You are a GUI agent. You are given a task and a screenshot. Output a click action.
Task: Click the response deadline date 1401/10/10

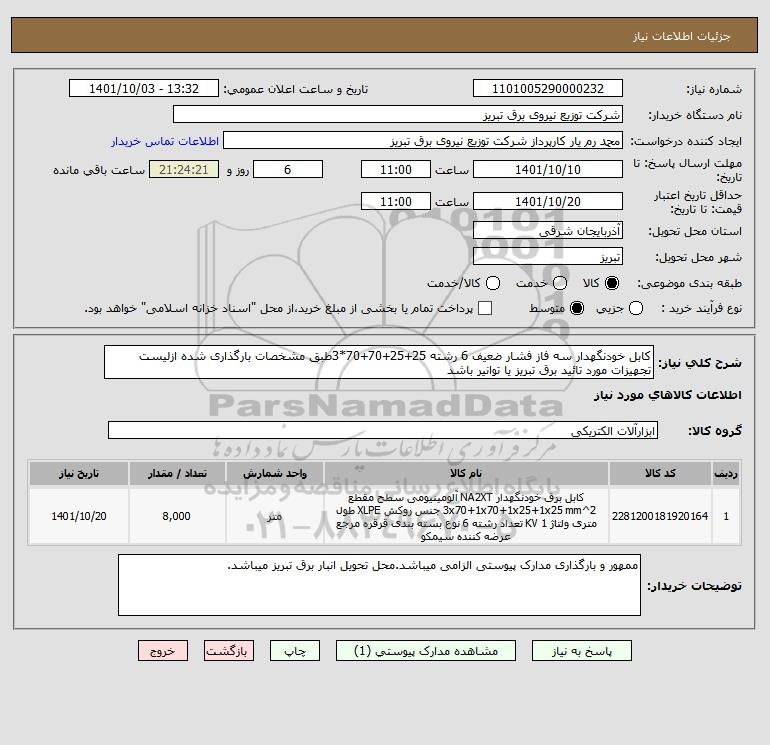548,169
